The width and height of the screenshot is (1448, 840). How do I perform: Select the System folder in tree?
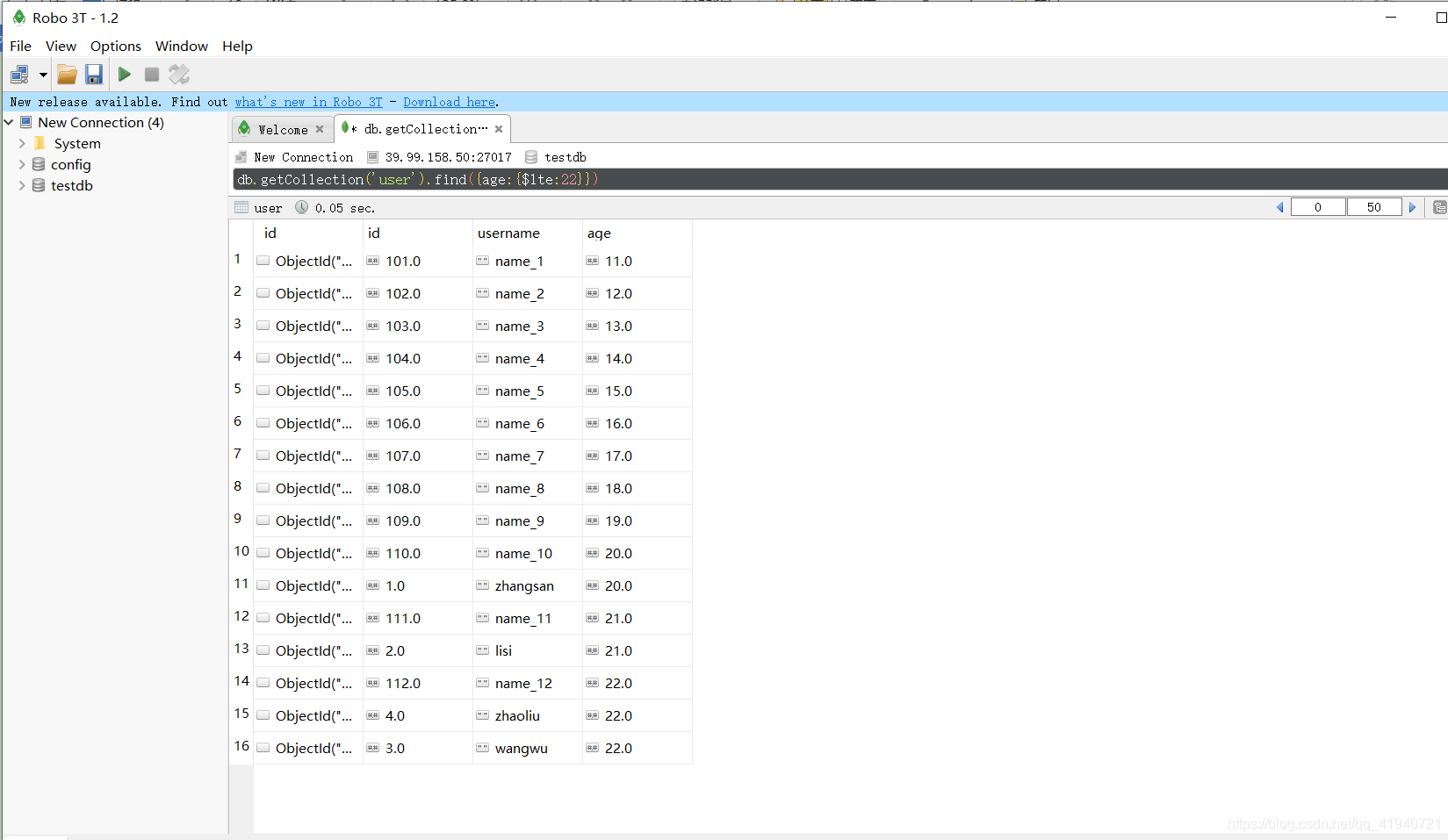pos(77,143)
